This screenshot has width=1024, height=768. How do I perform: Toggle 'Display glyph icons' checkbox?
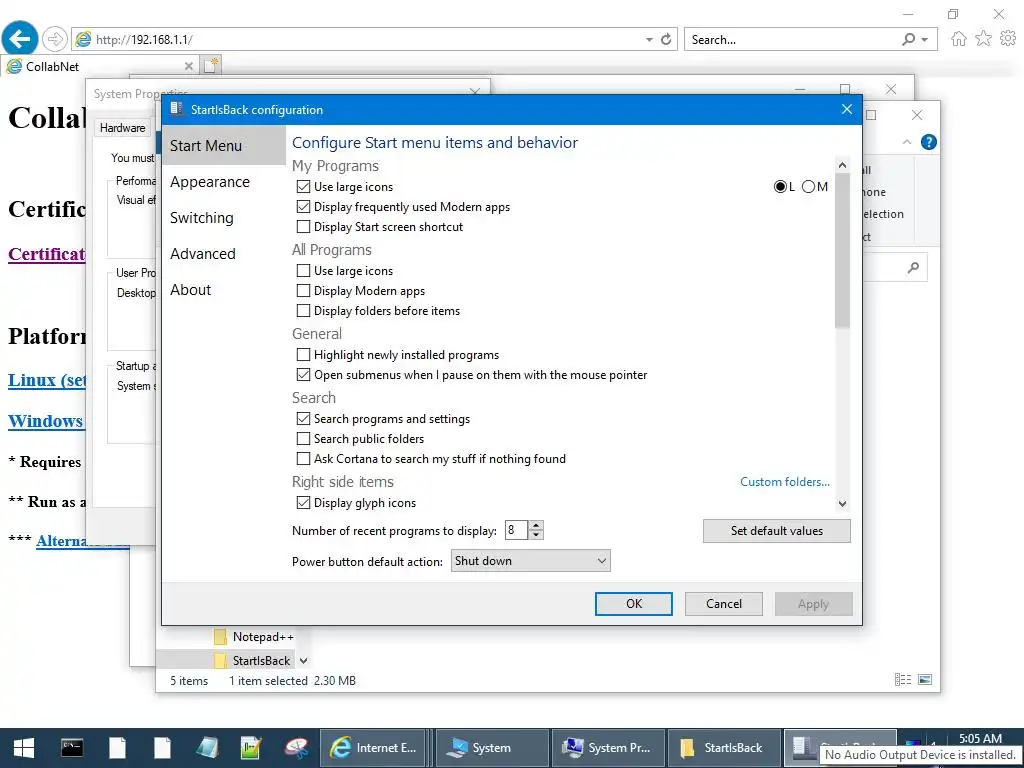[303, 503]
